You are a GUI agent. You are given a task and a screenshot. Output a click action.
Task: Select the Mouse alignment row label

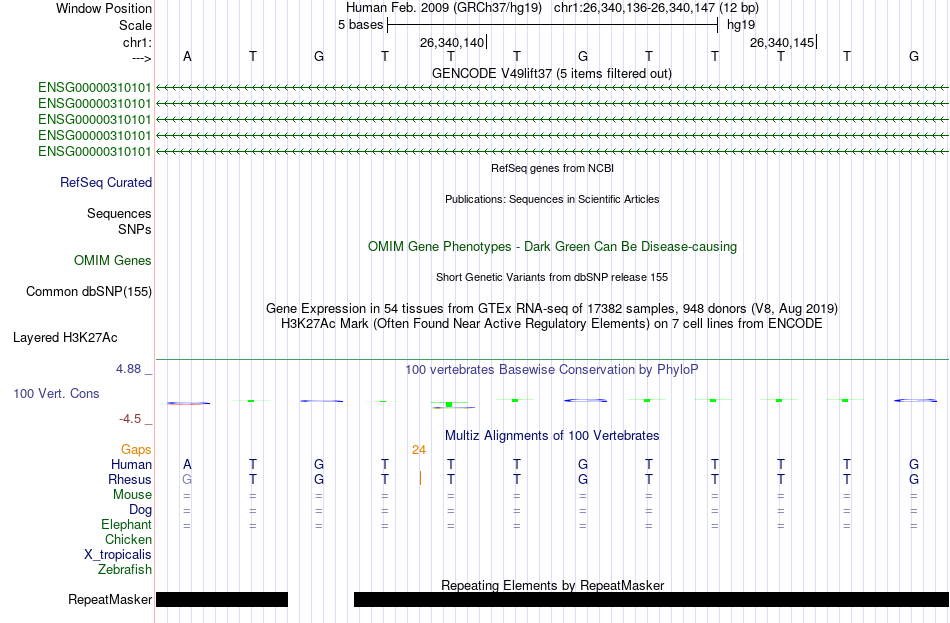tap(133, 495)
